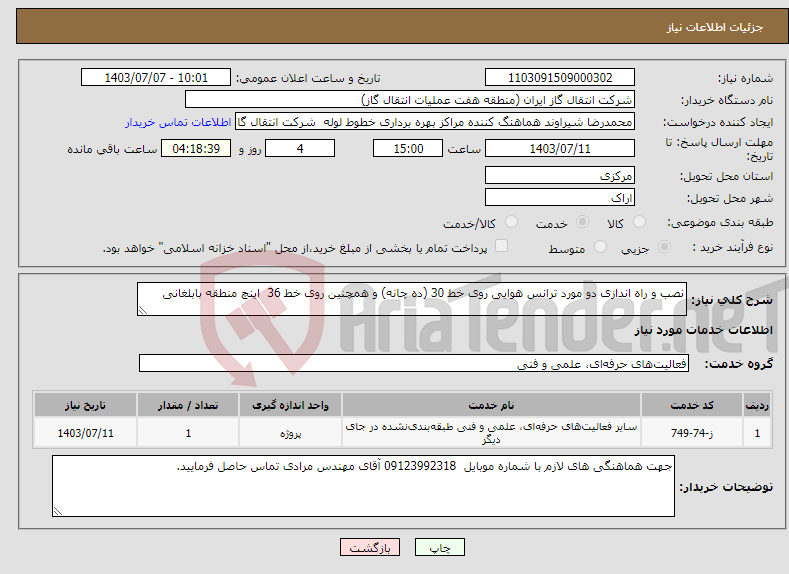This screenshot has height=574, width=789.
Task: Click service code cell ز-74-749
Action: tap(692, 433)
